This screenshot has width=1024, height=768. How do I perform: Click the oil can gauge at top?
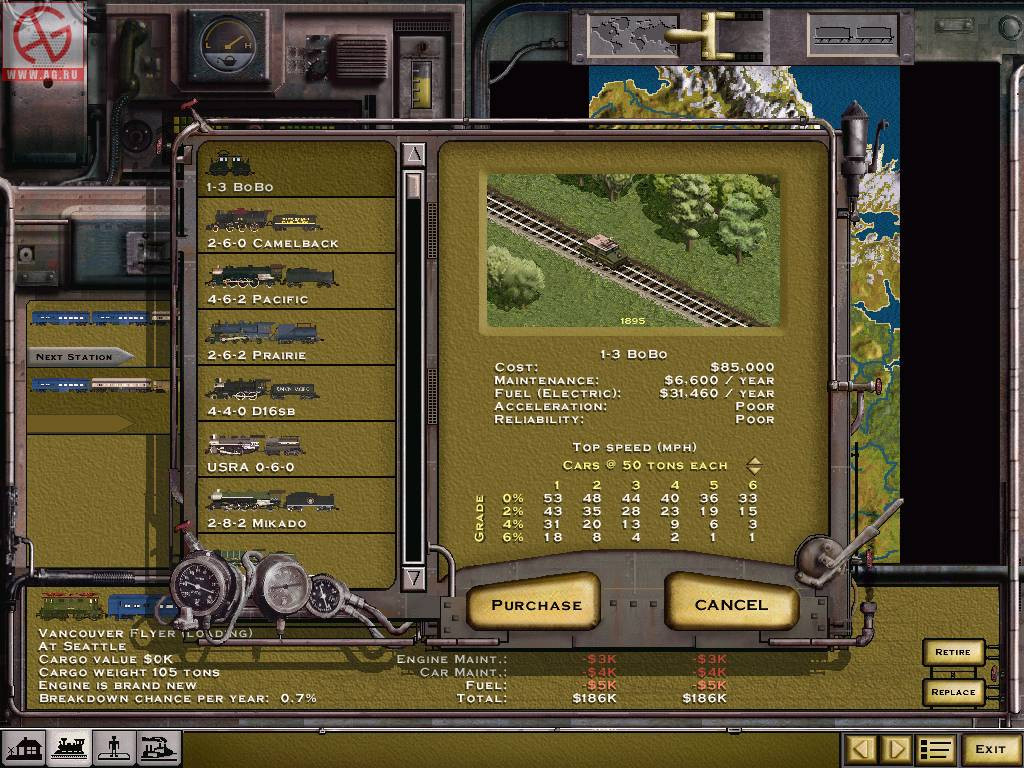tap(227, 44)
